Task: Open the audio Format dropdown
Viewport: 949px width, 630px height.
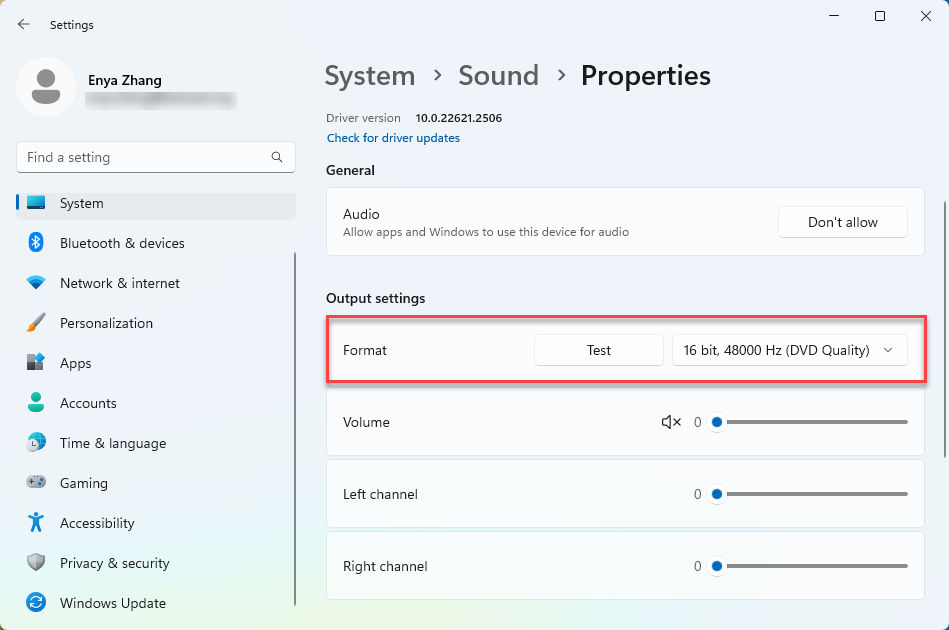Action: pos(789,350)
